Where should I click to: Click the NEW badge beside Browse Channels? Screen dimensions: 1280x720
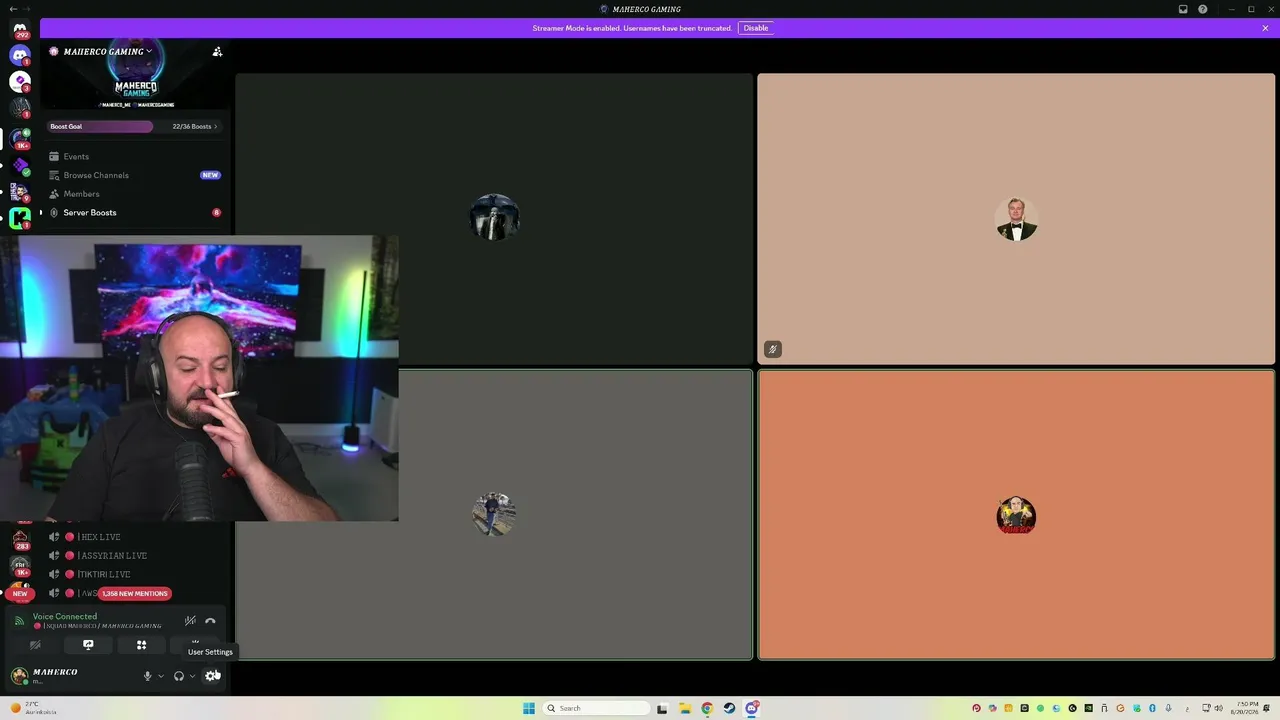(210, 175)
